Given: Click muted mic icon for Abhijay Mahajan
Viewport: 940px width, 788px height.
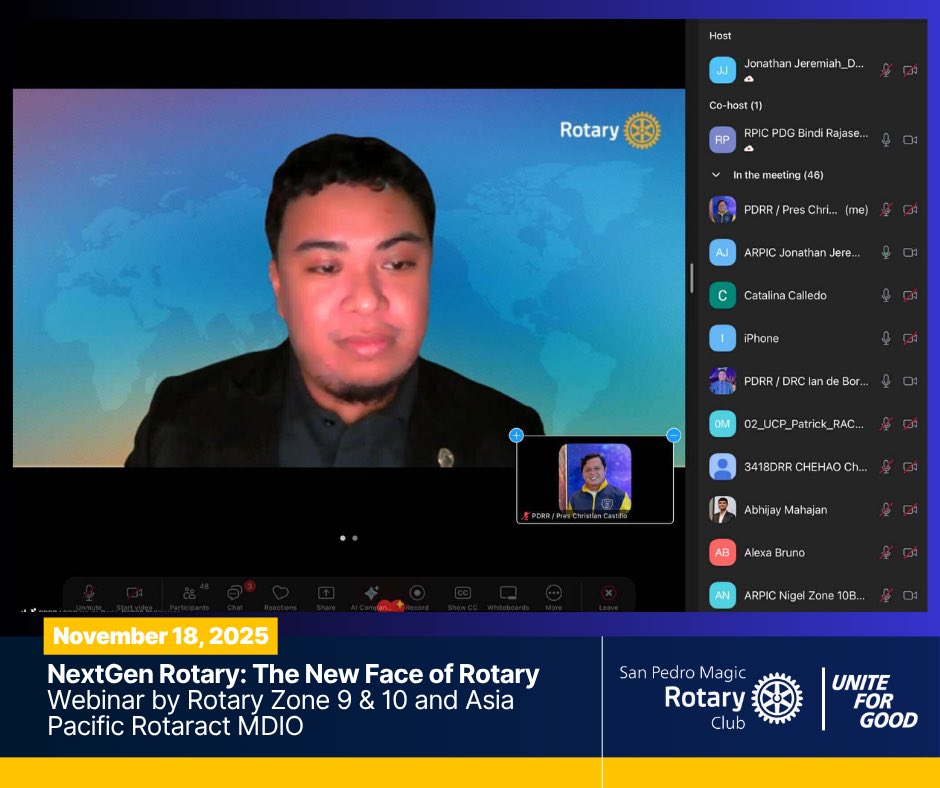Looking at the screenshot, I should (885, 510).
